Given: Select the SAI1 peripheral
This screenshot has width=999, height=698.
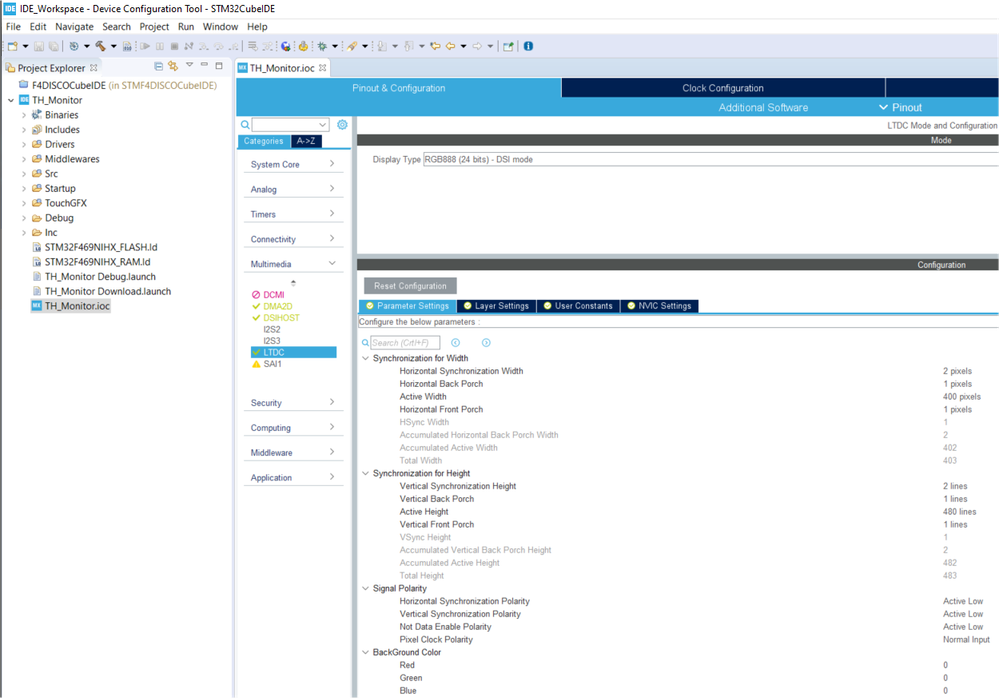Looking at the screenshot, I should pyautogui.click(x=272, y=364).
